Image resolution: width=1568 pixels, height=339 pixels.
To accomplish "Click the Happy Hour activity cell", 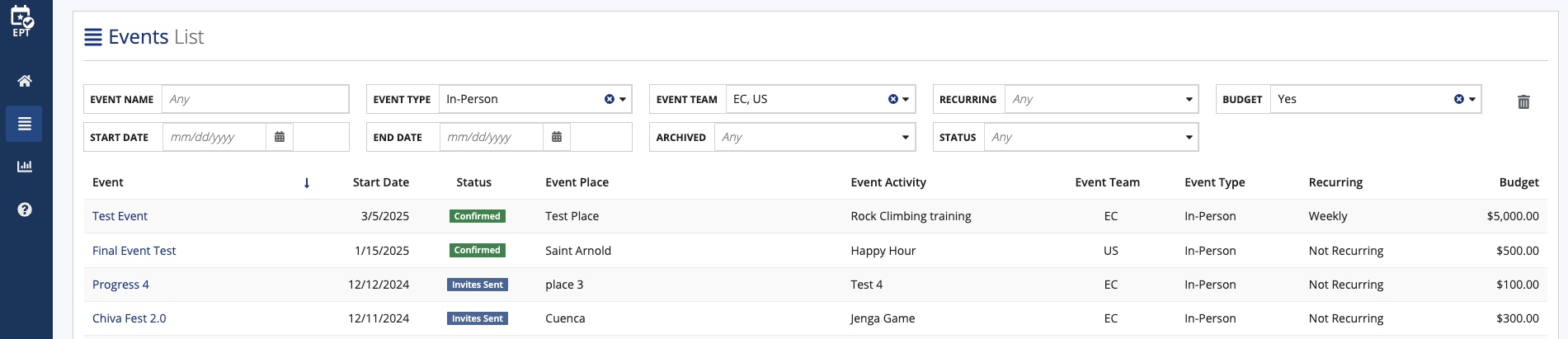I will pos(883,251).
